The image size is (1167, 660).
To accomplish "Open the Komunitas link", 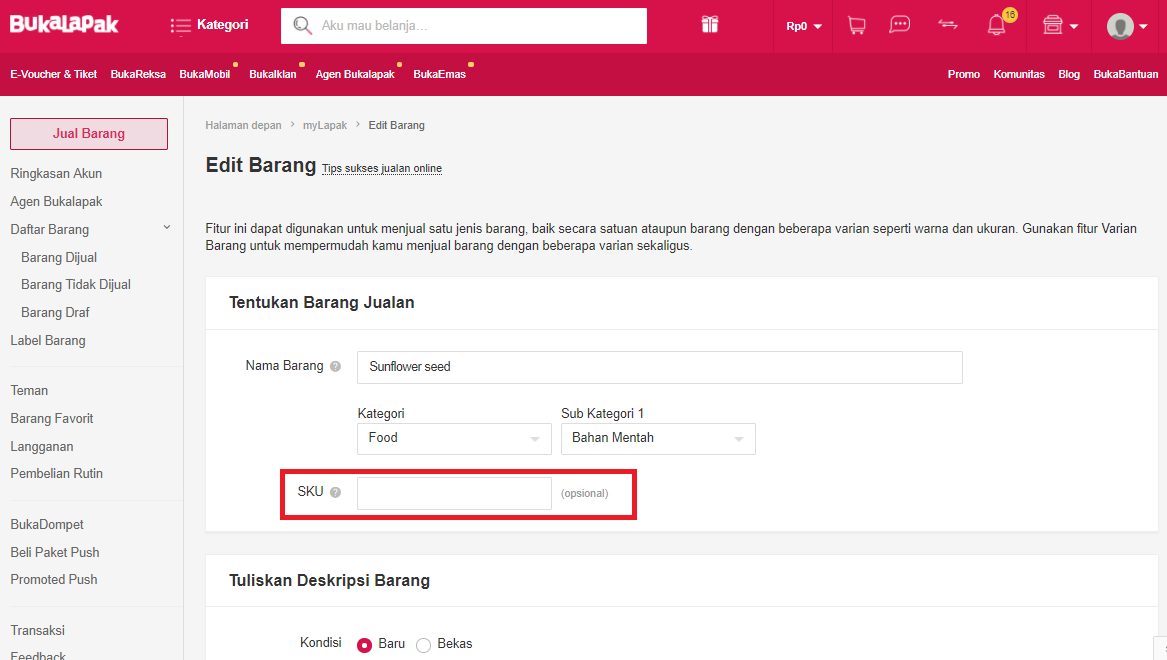I will [1019, 74].
